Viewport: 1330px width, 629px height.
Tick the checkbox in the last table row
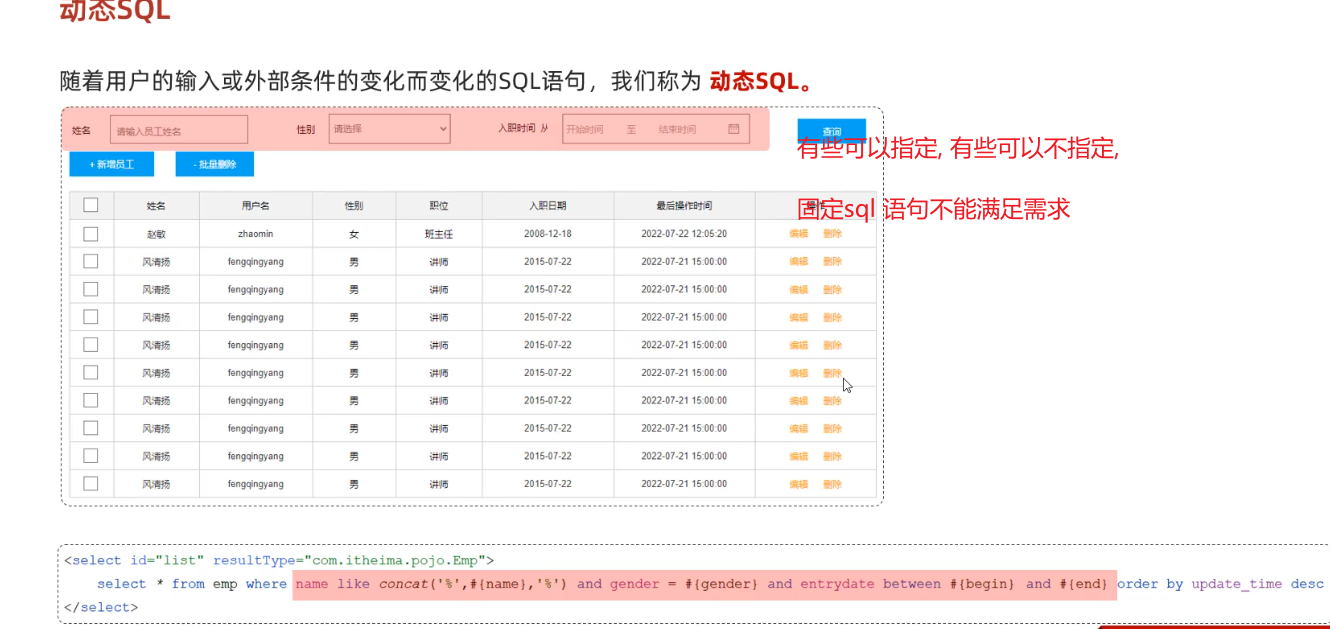coord(91,484)
